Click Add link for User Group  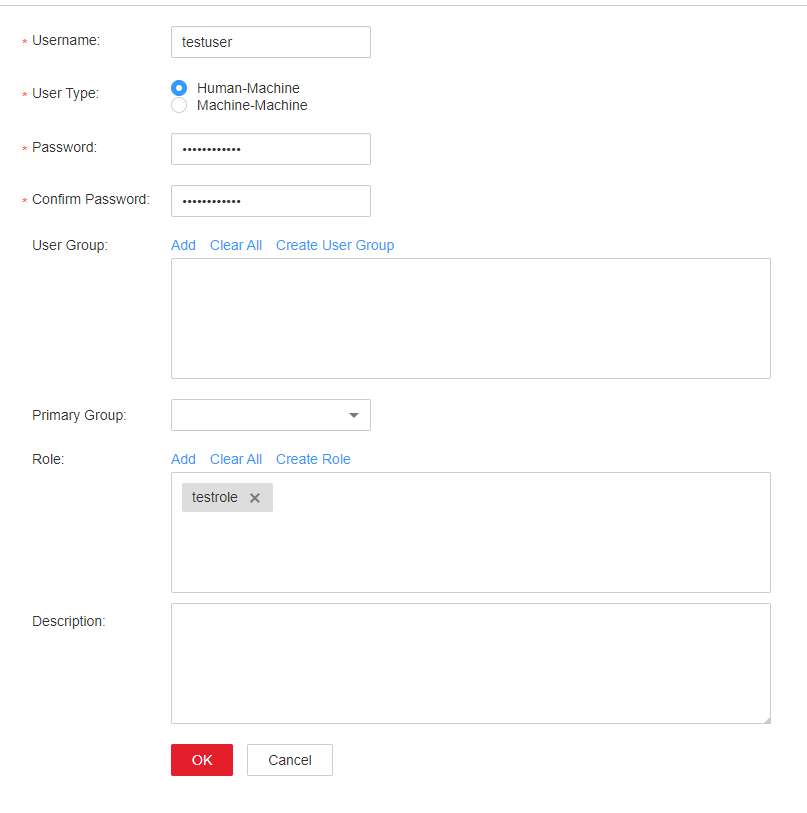pyautogui.click(x=184, y=245)
